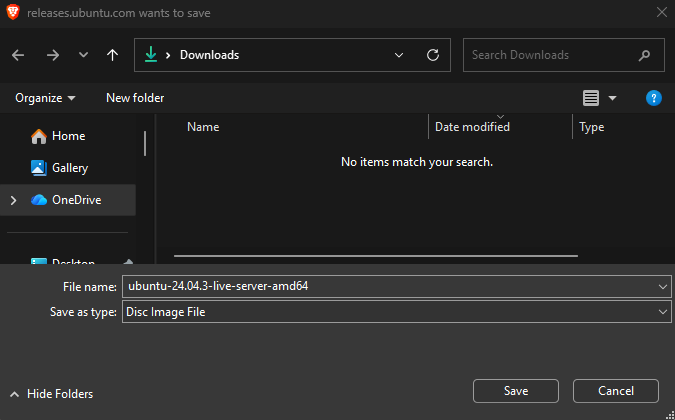Click the view layout icon
Viewport: 675px width, 420px height.
pyautogui.click(x=591, y=98)
